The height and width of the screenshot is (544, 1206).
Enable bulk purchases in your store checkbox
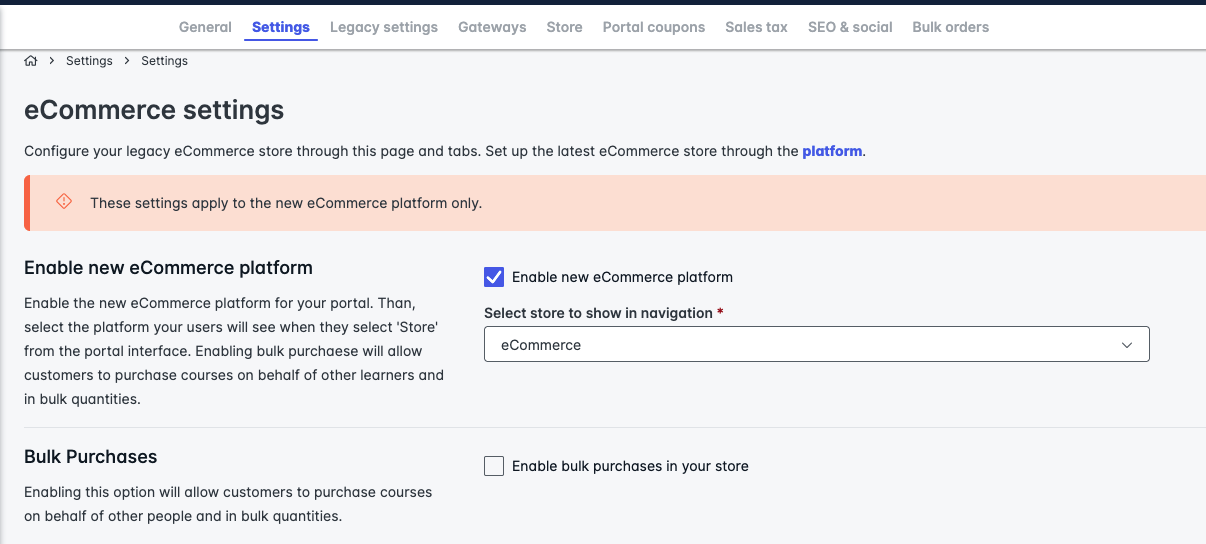coord(494,466)
